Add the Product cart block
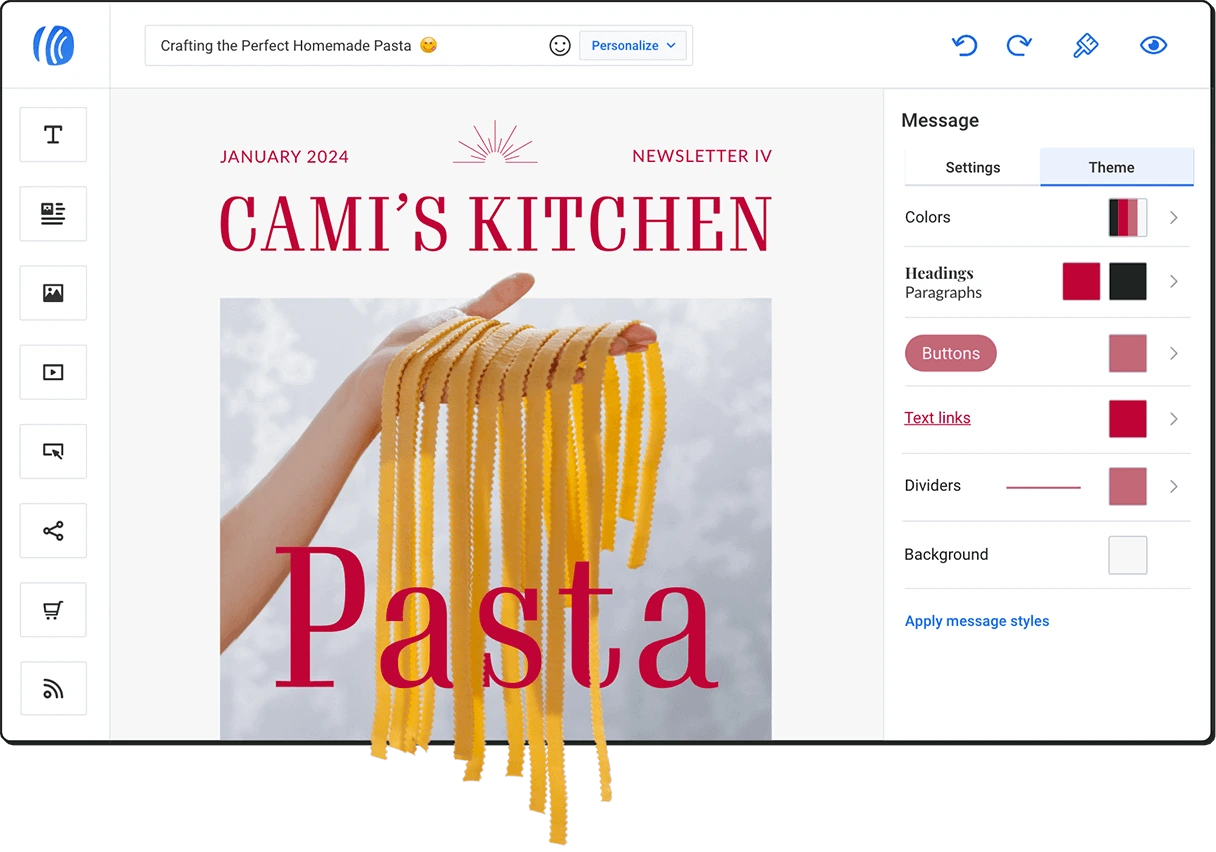This screenshot has height=852, width=1216. click(53, 610)
